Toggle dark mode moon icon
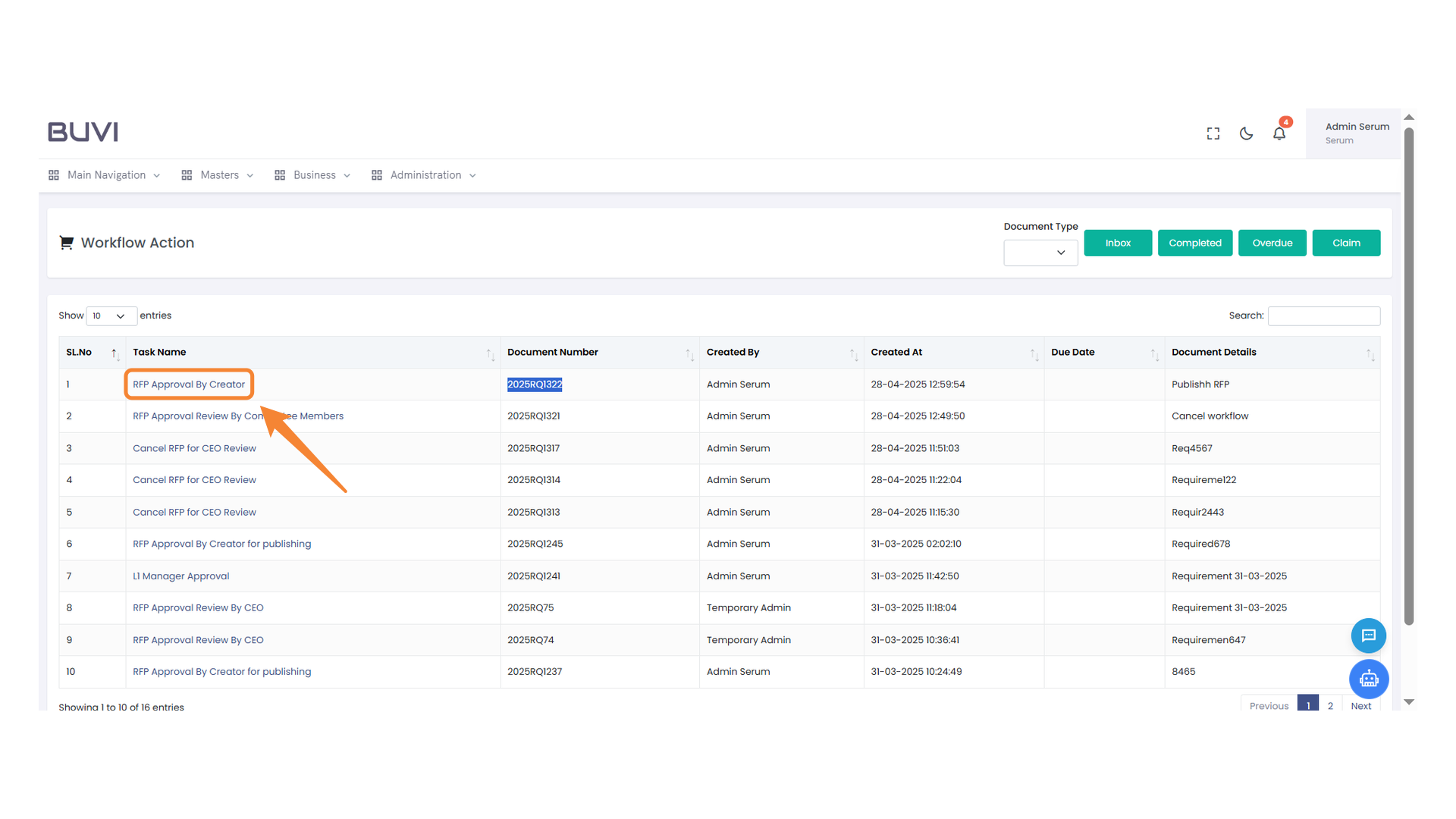Viewport: 1456px width, 819px height. 1246,133
